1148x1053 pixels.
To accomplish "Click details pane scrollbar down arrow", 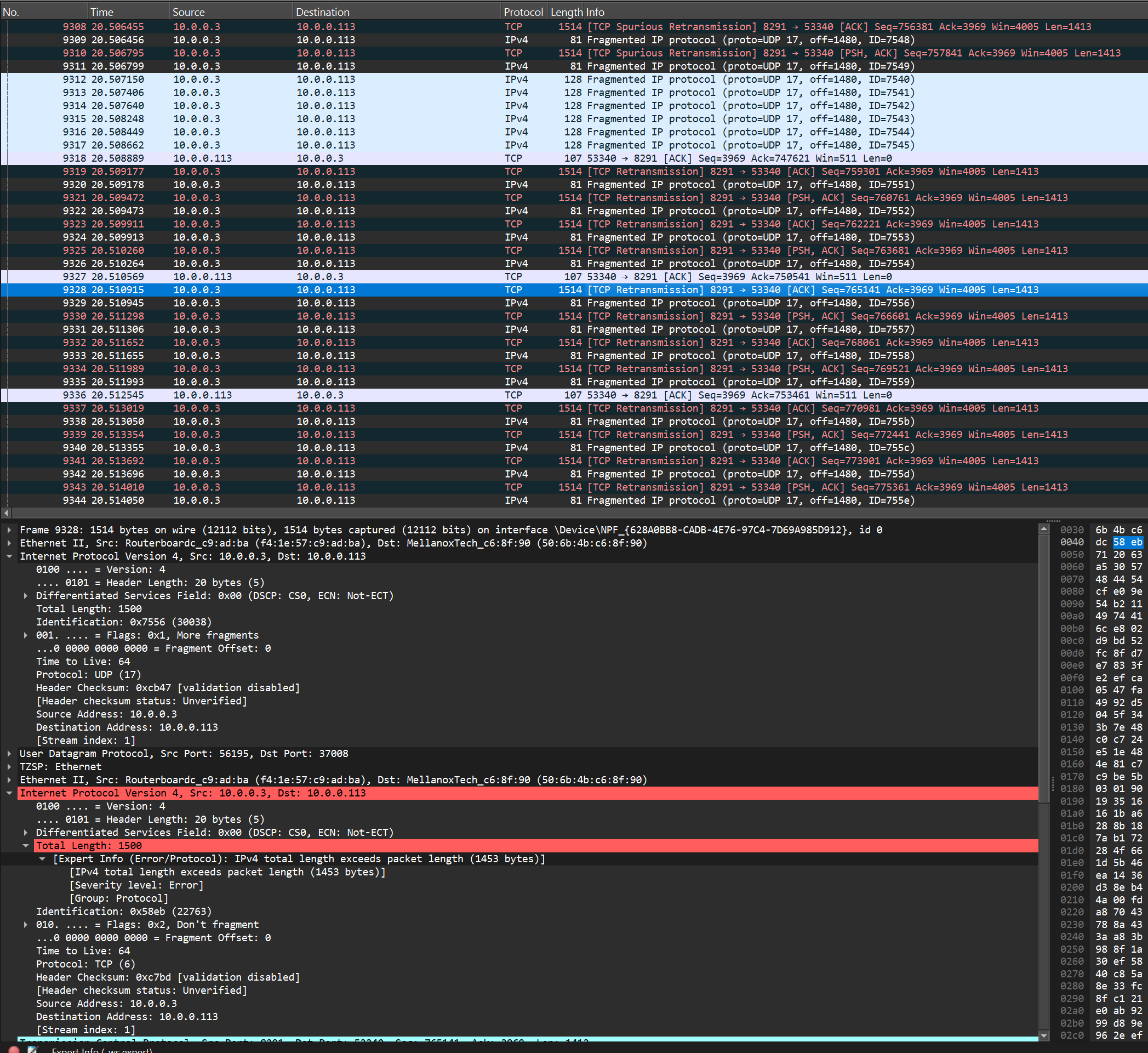I will tap(1044, 1036).
